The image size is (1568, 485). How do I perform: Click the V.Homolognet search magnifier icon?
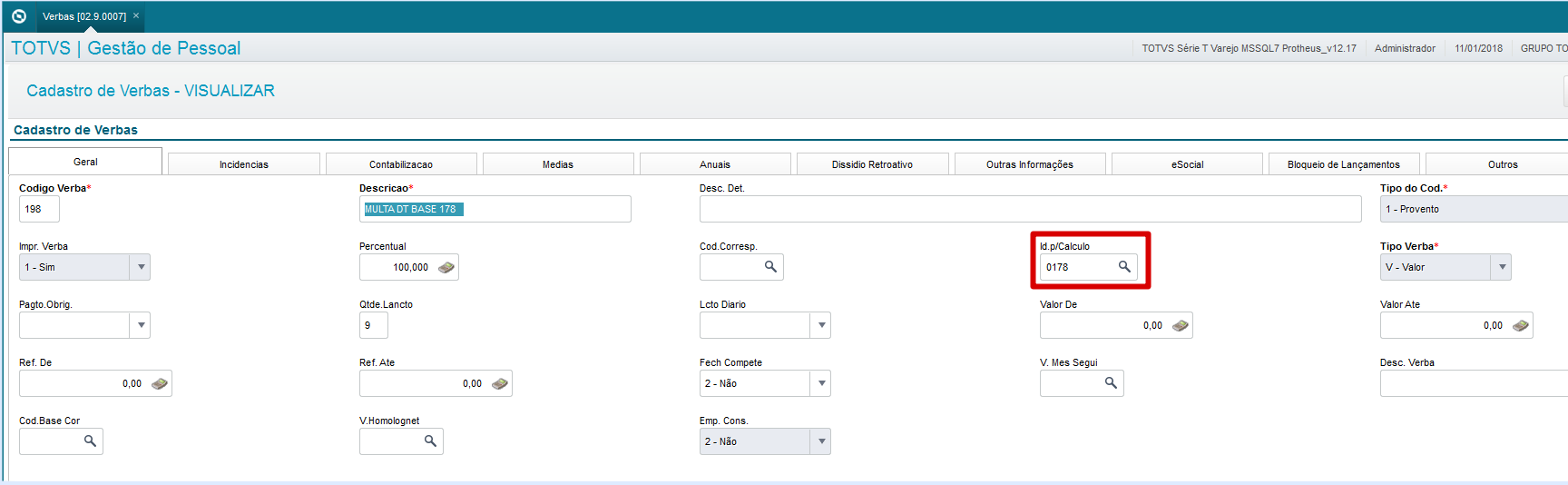430,441
